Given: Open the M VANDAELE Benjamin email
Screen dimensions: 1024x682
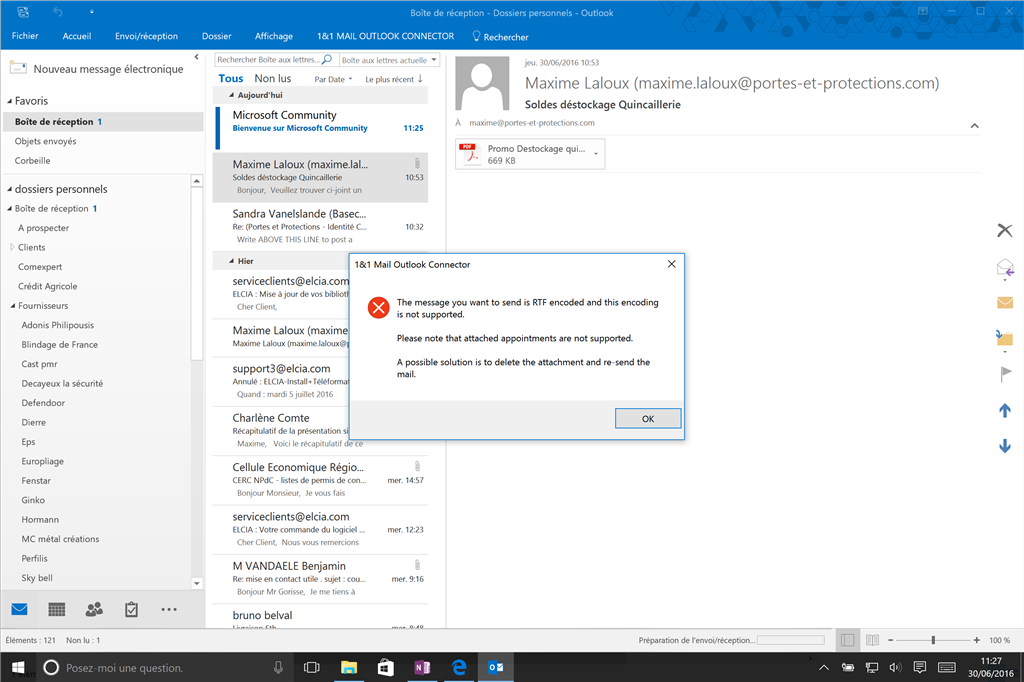Looking at the screenshot, I should coord(321,578).
